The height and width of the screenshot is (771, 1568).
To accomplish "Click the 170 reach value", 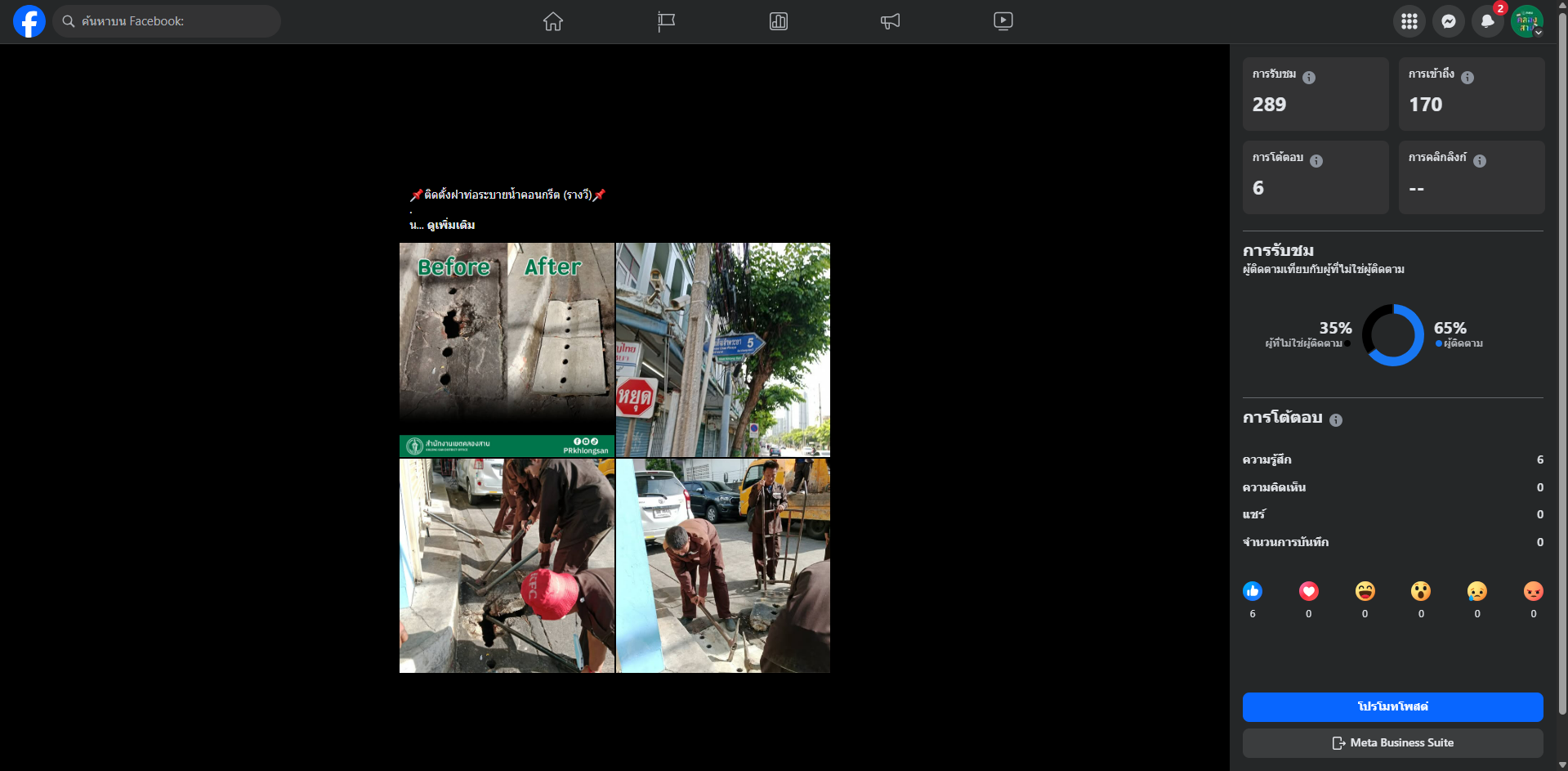I will pos(1426,105).
